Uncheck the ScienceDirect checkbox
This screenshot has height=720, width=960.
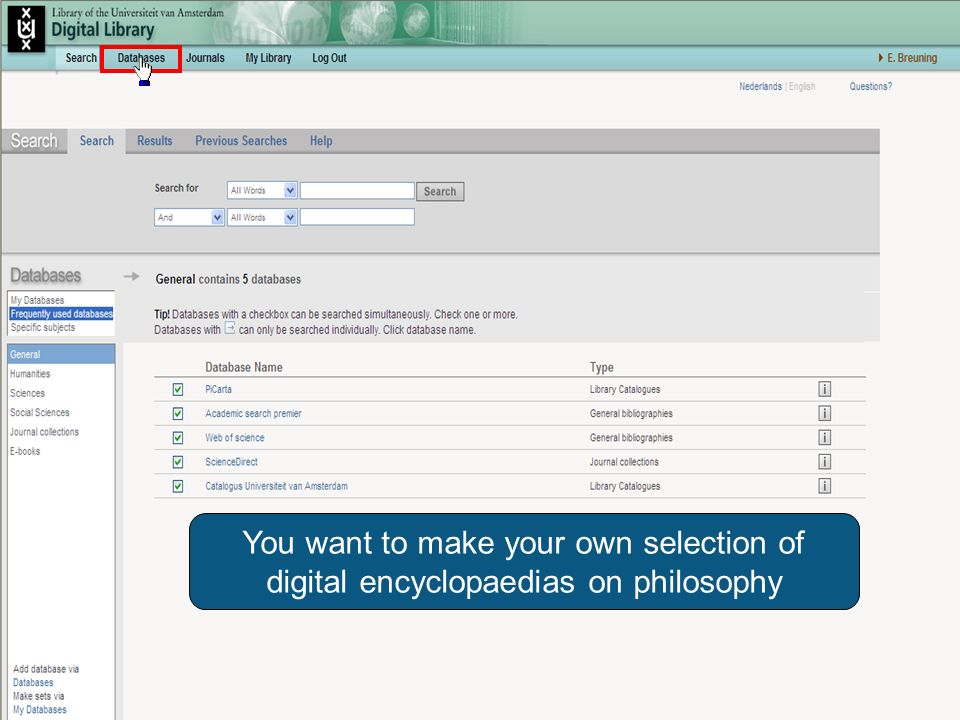(x=178, y=462)
